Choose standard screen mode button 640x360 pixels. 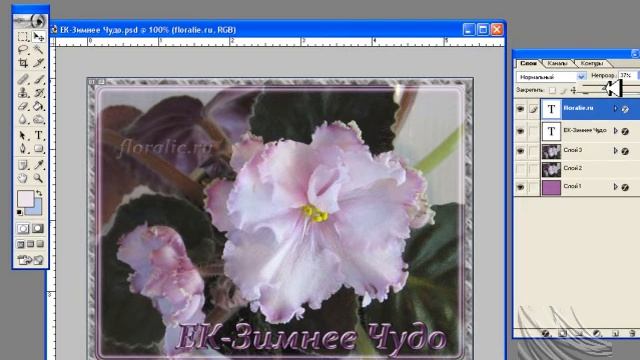click(x=21, y=244)
